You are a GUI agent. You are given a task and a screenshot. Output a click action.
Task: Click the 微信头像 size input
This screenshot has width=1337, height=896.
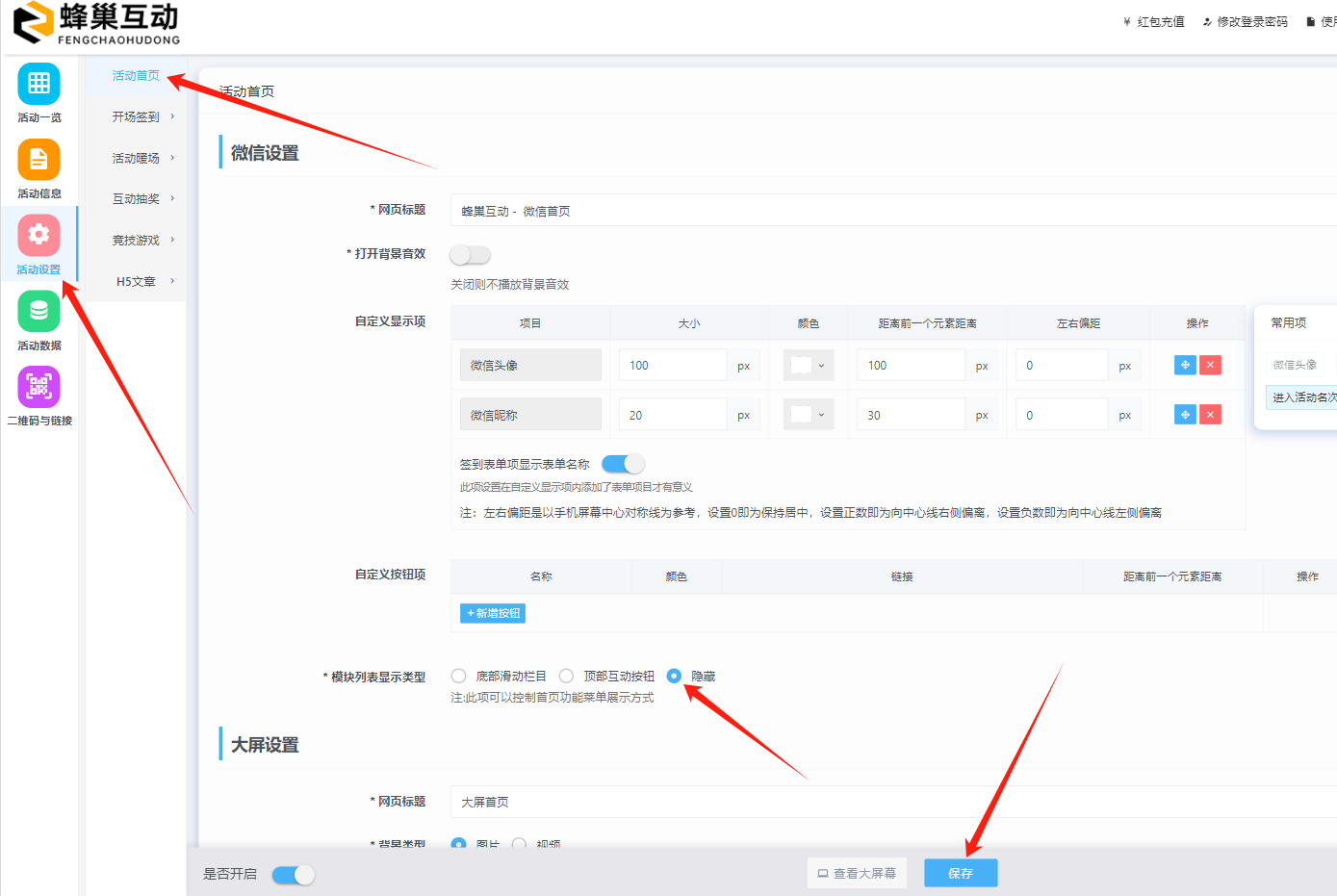pyautogui.click(x=673, y=365)
